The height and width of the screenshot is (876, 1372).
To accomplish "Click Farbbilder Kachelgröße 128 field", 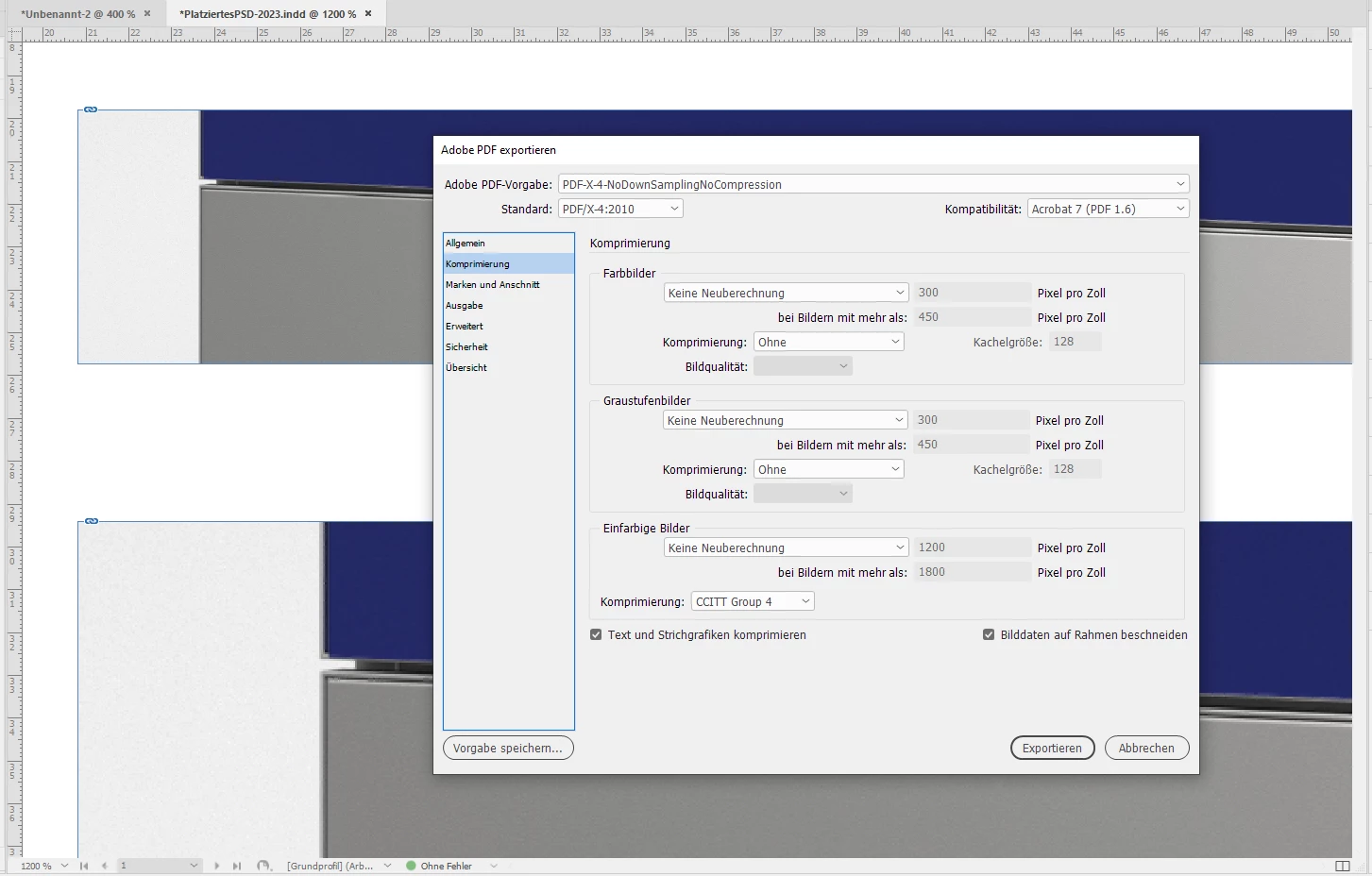I will [1075, 342].
